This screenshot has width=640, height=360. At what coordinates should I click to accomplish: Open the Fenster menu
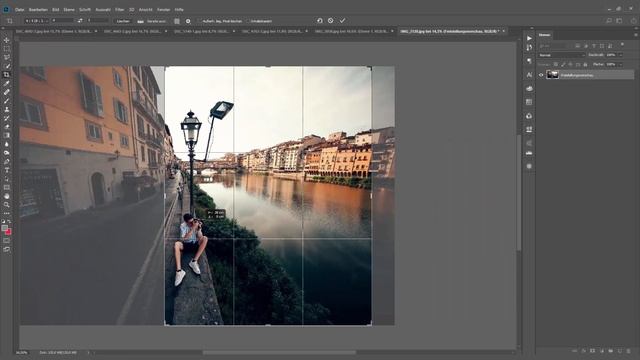[x=164, y=9]
